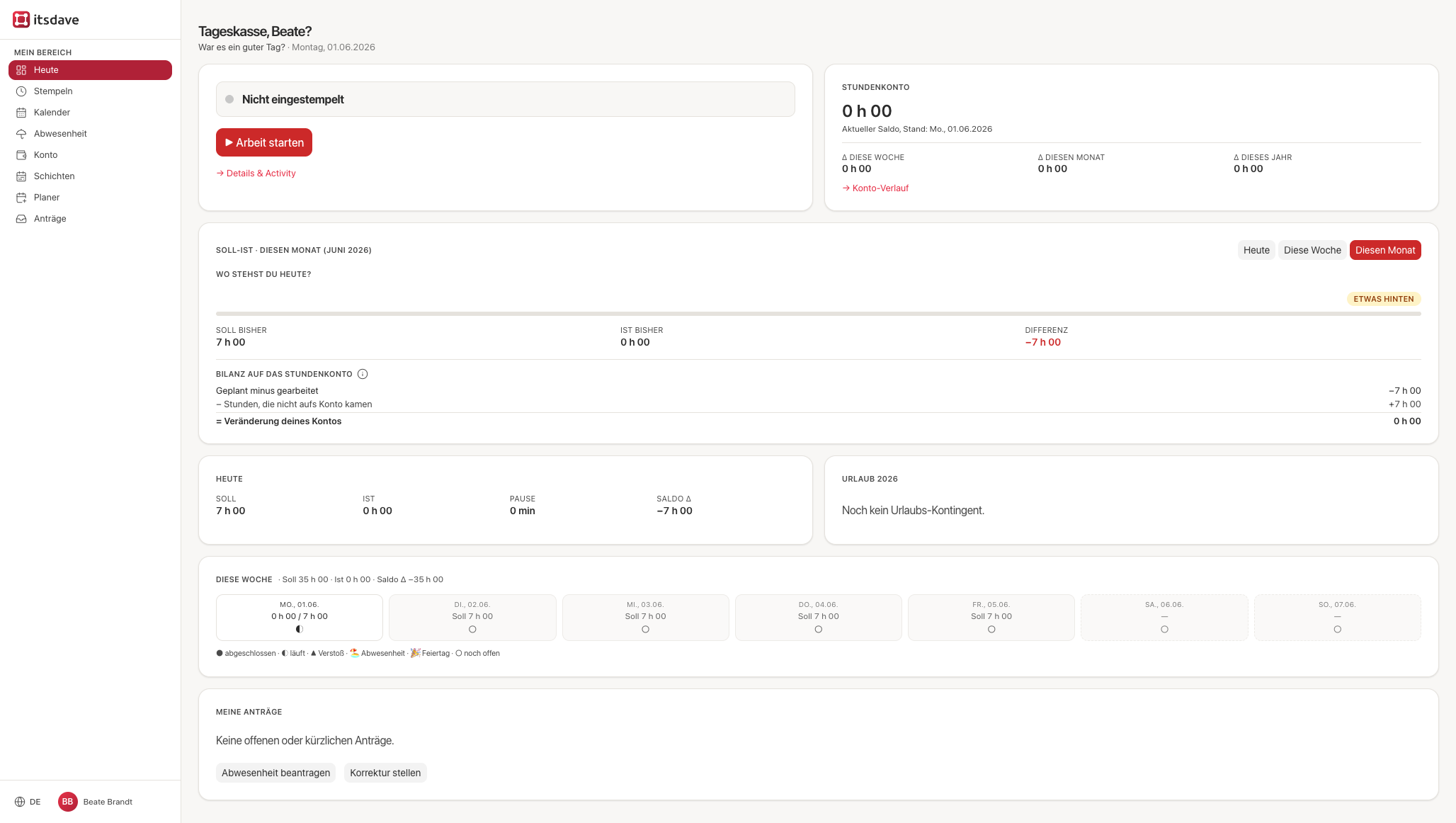
Task: Click the Nicht eingestempelt status field
Action: coord(506,99)
